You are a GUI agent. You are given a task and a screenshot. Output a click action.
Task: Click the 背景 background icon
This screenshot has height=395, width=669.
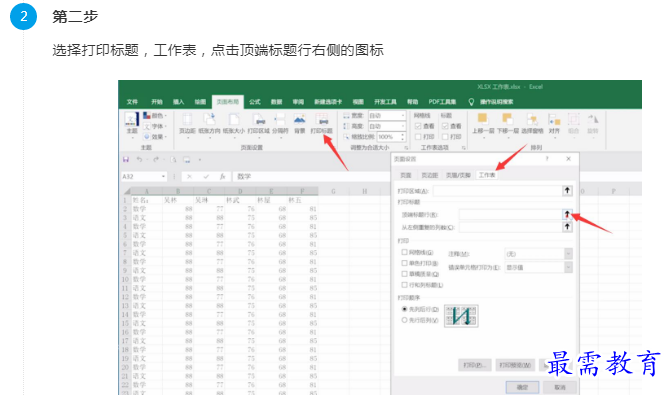[300, 124]
